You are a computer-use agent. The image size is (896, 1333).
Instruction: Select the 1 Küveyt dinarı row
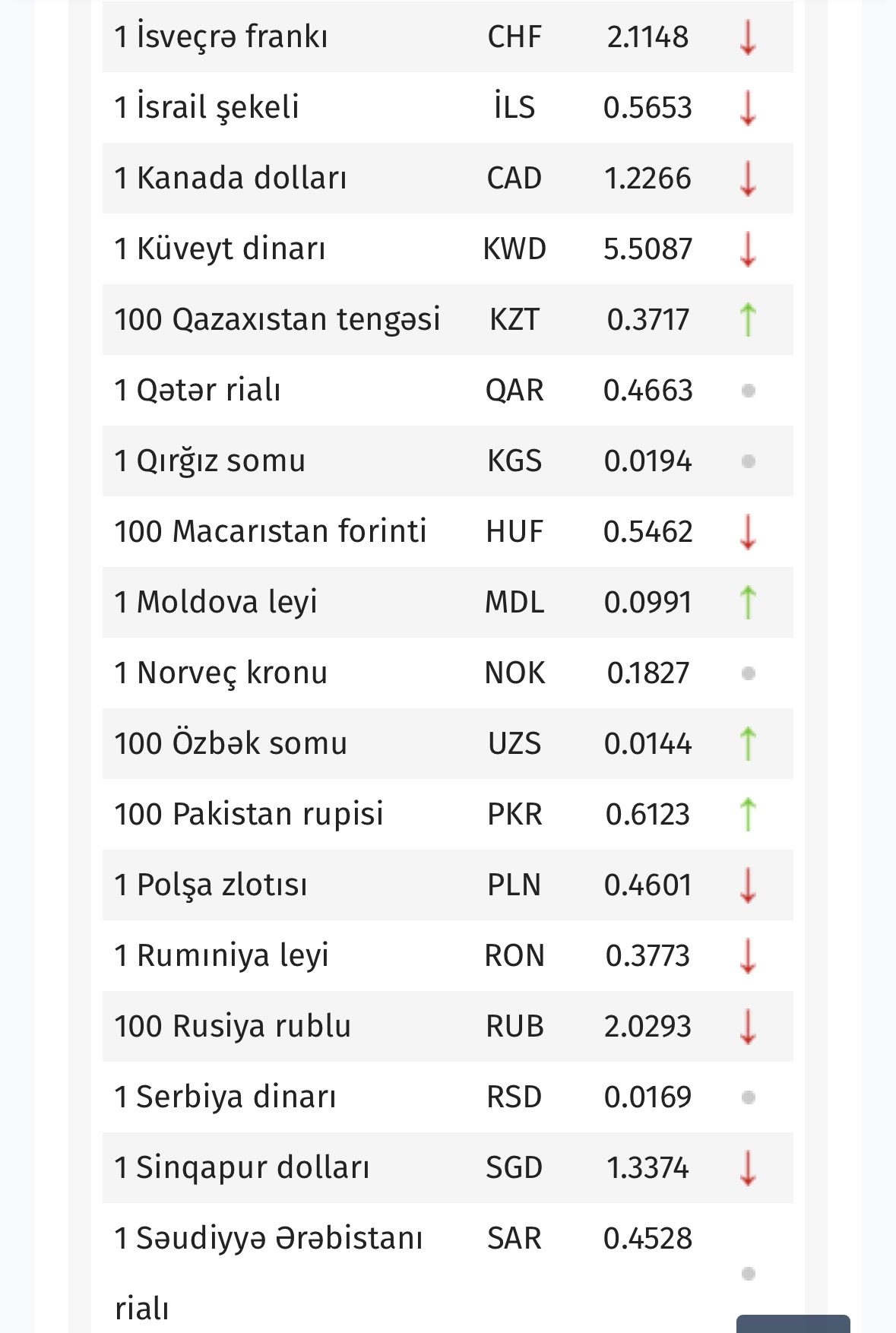[448, 249]
